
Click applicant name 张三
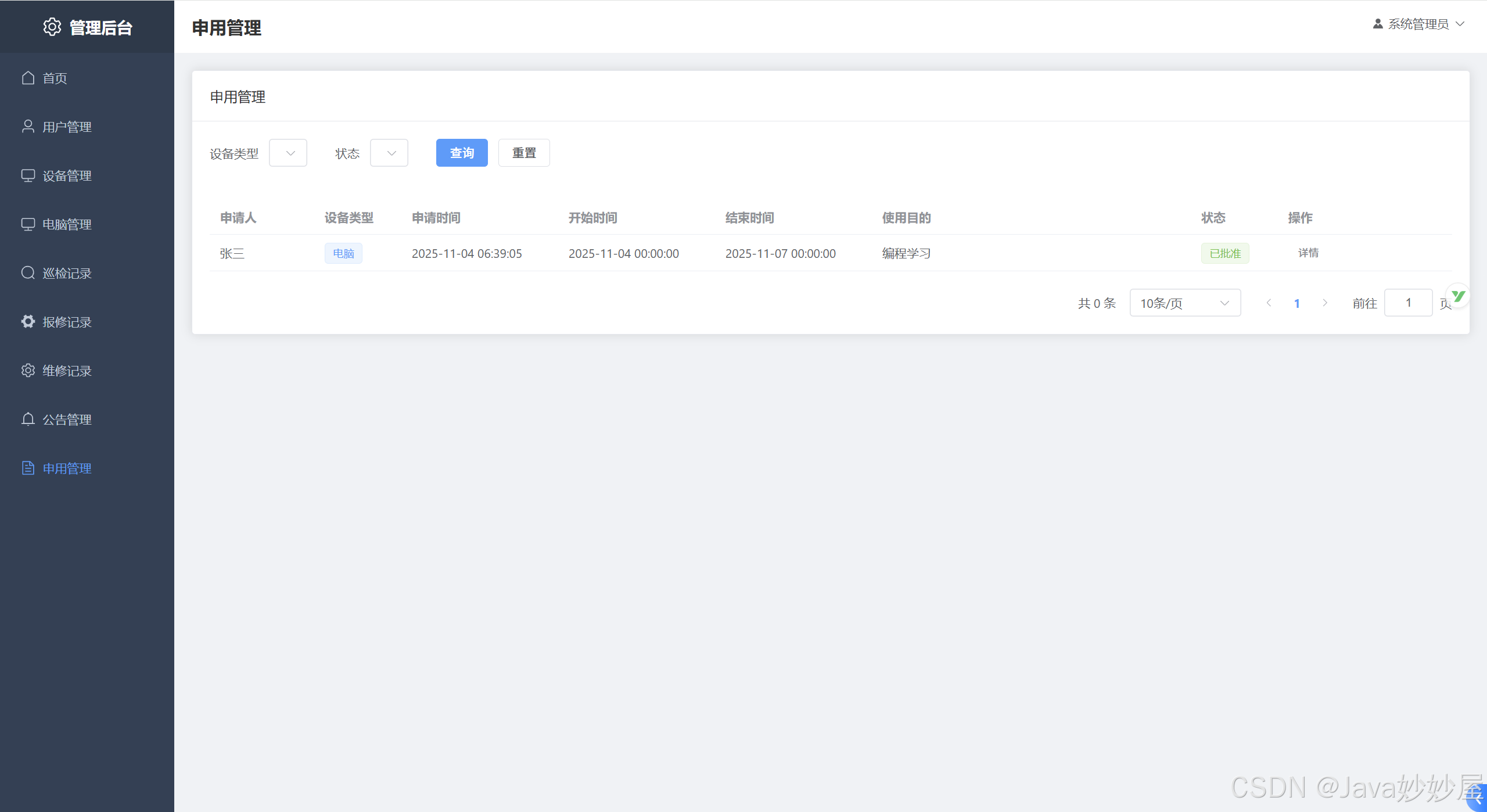click(232, 253)
